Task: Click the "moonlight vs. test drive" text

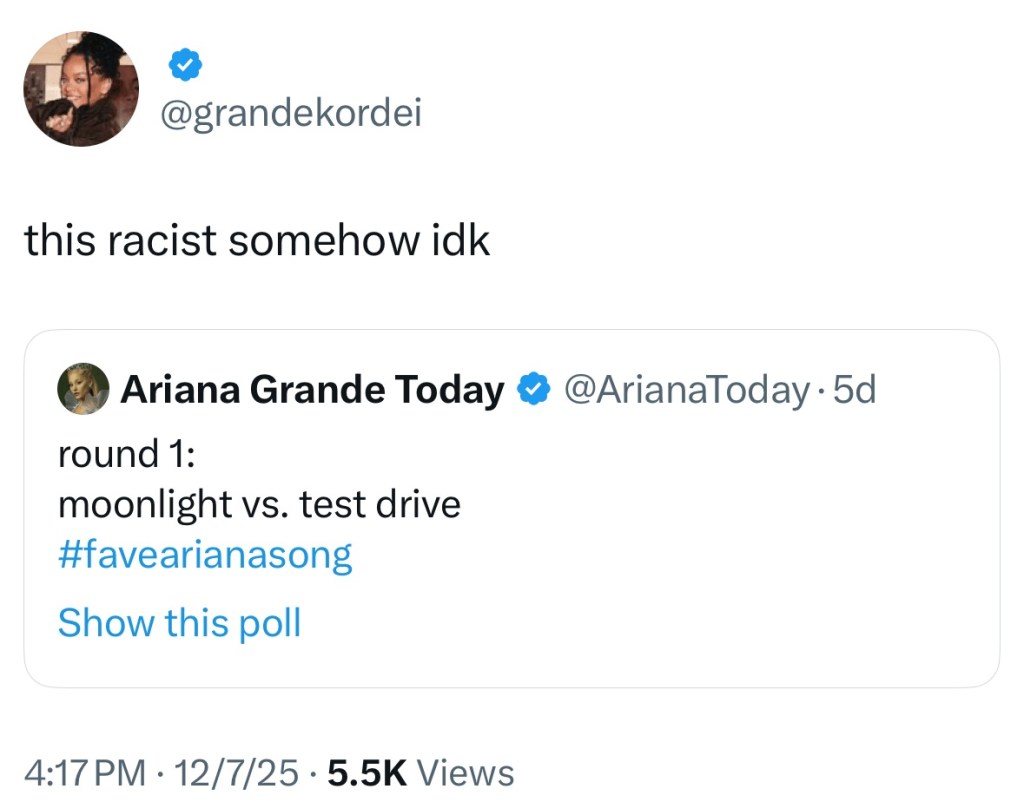Action: pyautogui.click(x=259, y=504)
